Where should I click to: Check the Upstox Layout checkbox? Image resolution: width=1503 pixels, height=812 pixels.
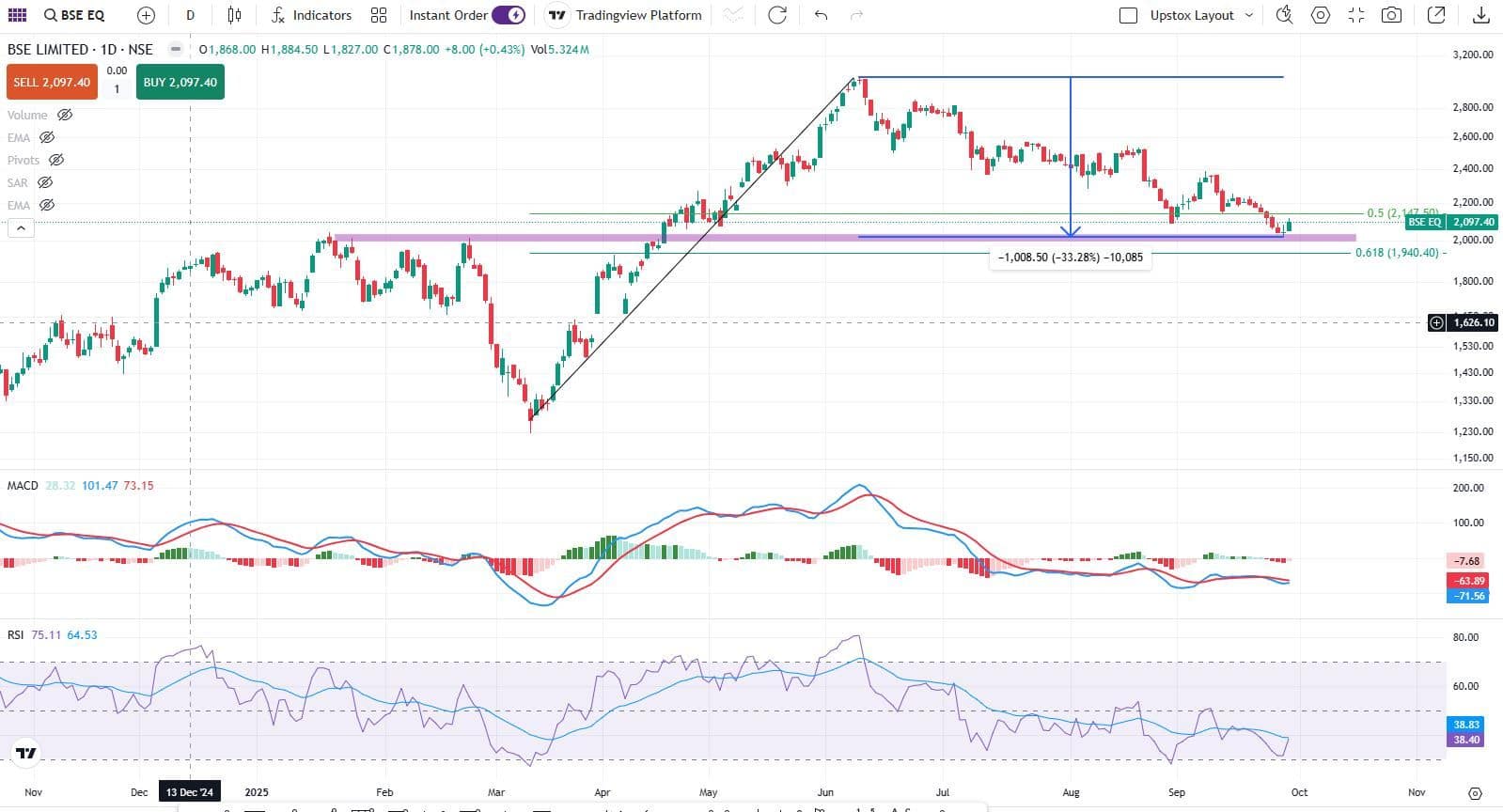pyautogui.click(x=1129, y=15)
